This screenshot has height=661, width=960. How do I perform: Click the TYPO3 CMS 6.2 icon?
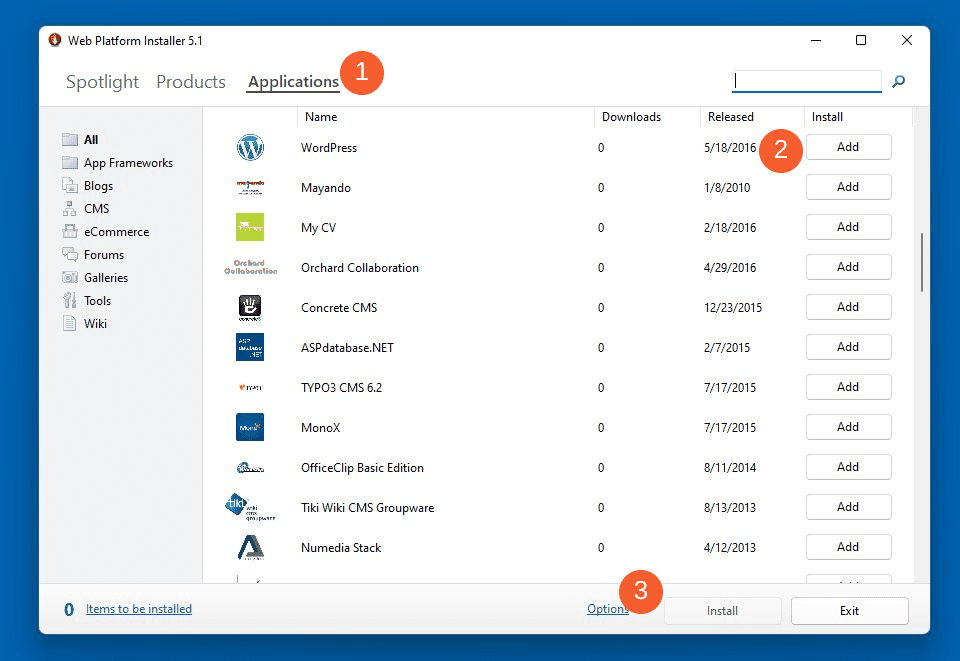250,387
